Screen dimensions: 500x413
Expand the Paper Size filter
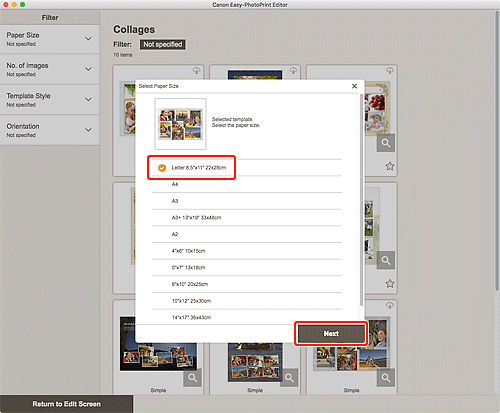click(50, 39)
